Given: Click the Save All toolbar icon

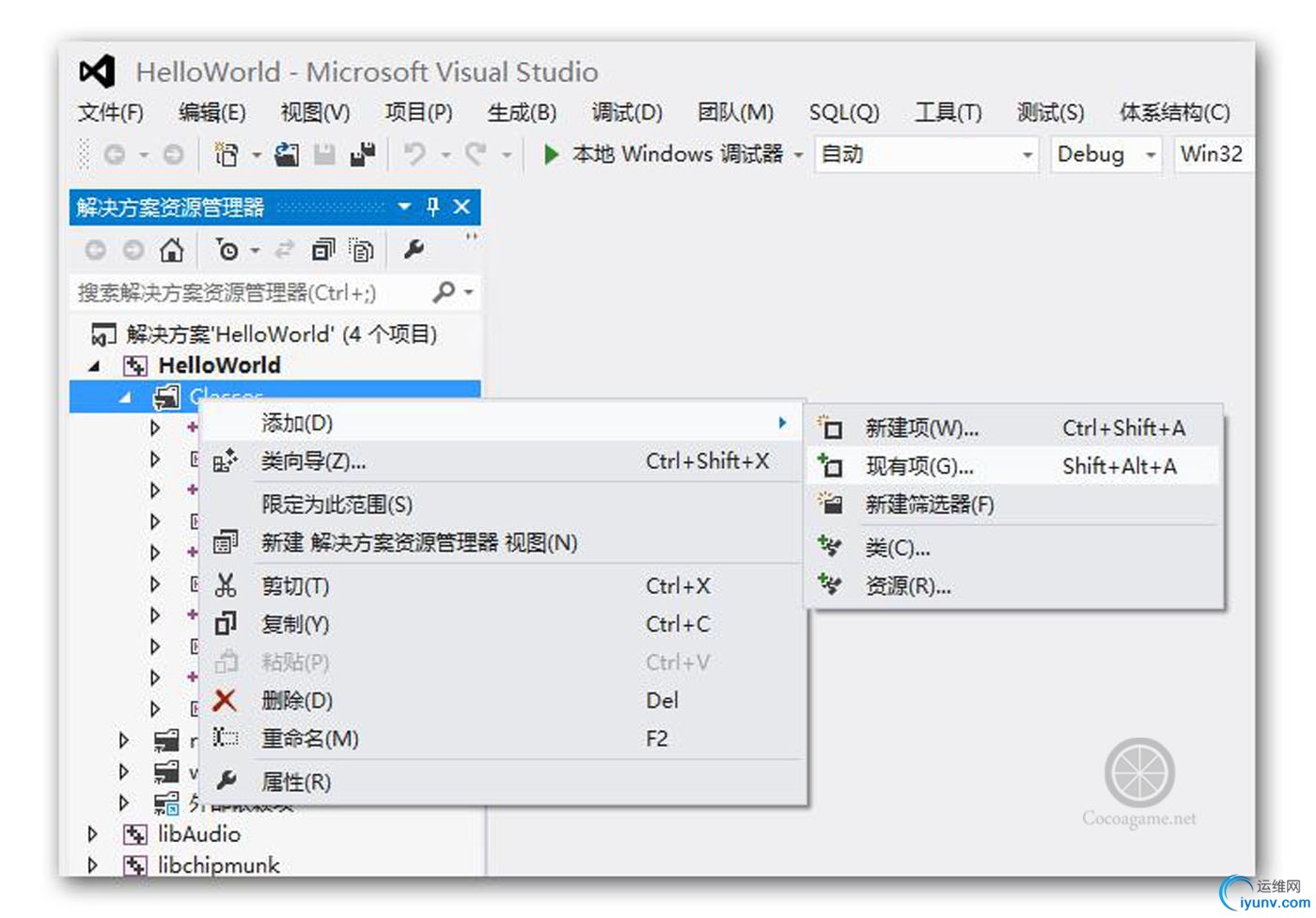Looking at the screenshot, I should tap(363, 154).
